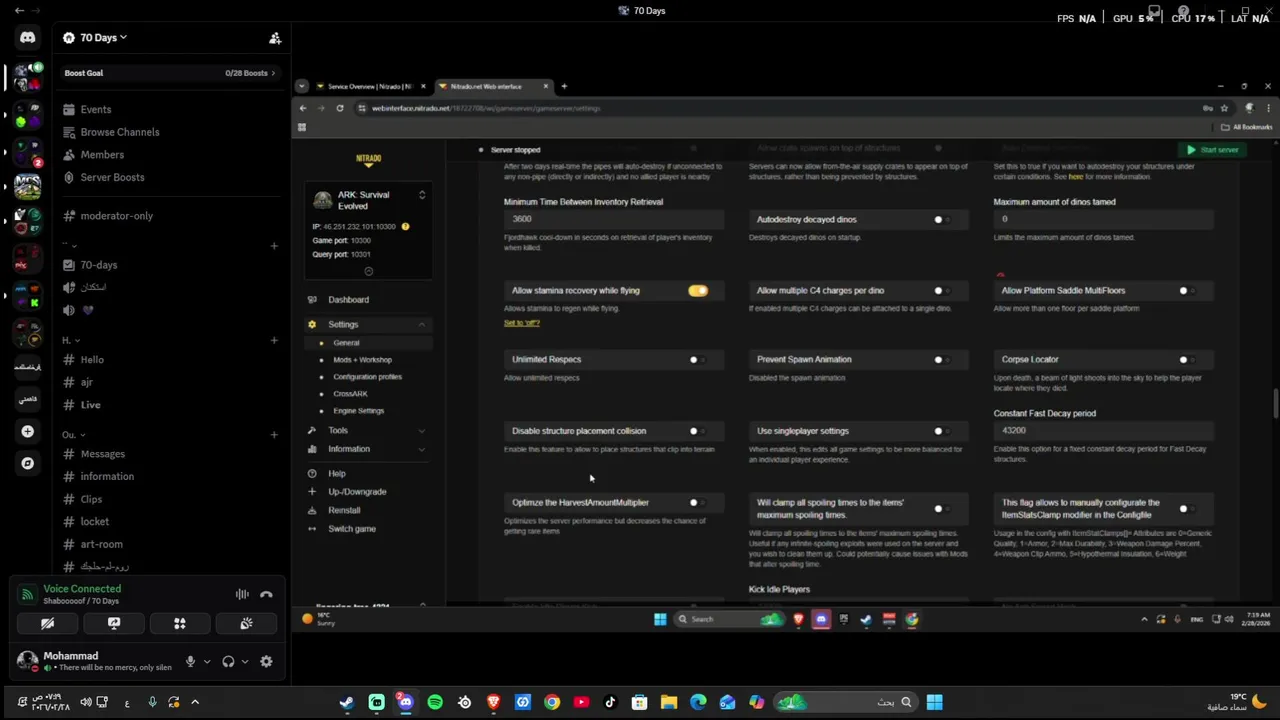Open YouTube icon in taskbar
1280x720 pixels.
tap(581, 702)
